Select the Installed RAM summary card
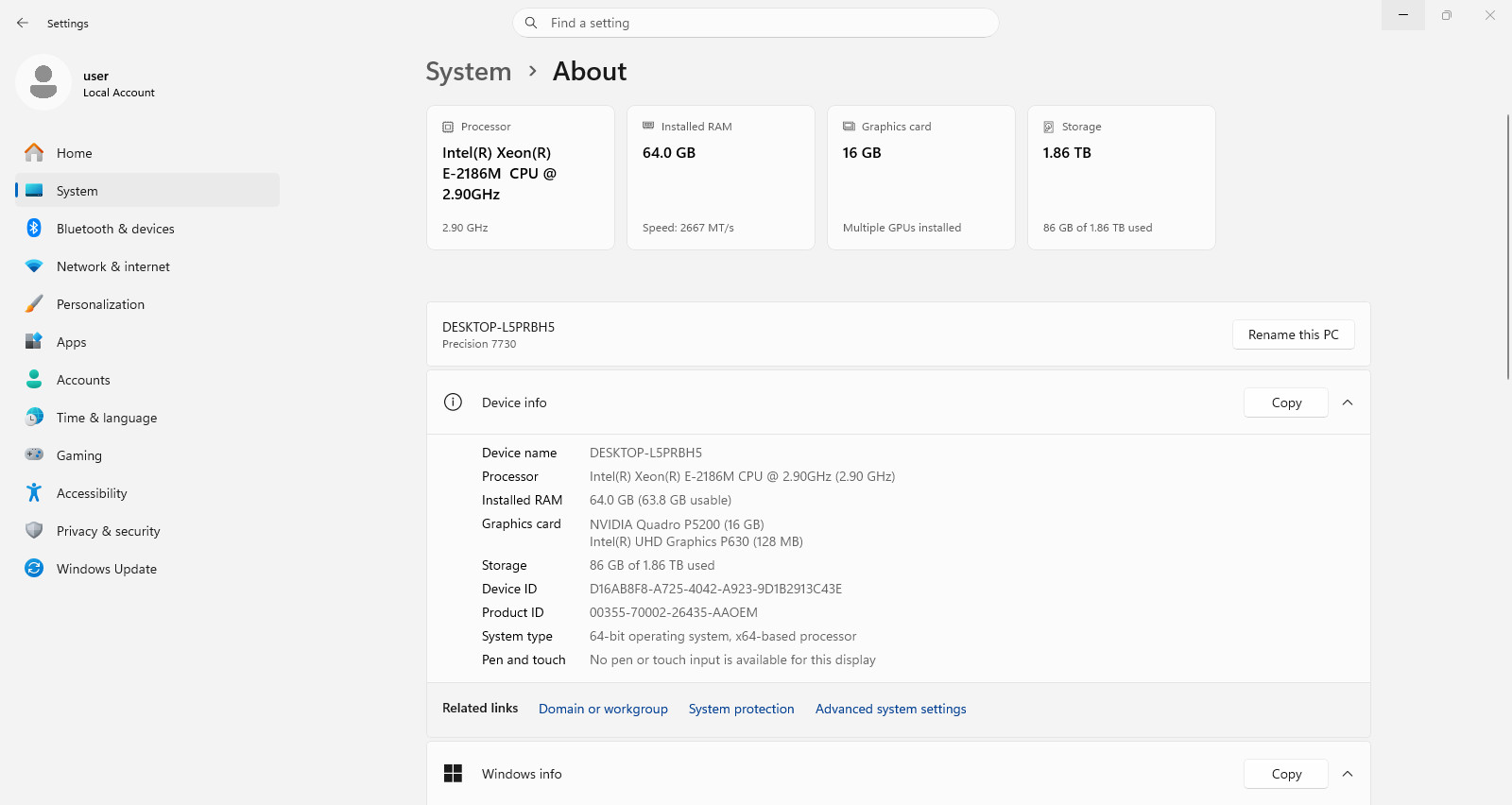The width and height of the screenshot is (1512, 805). pyautogui.click(x=721, y=178)
